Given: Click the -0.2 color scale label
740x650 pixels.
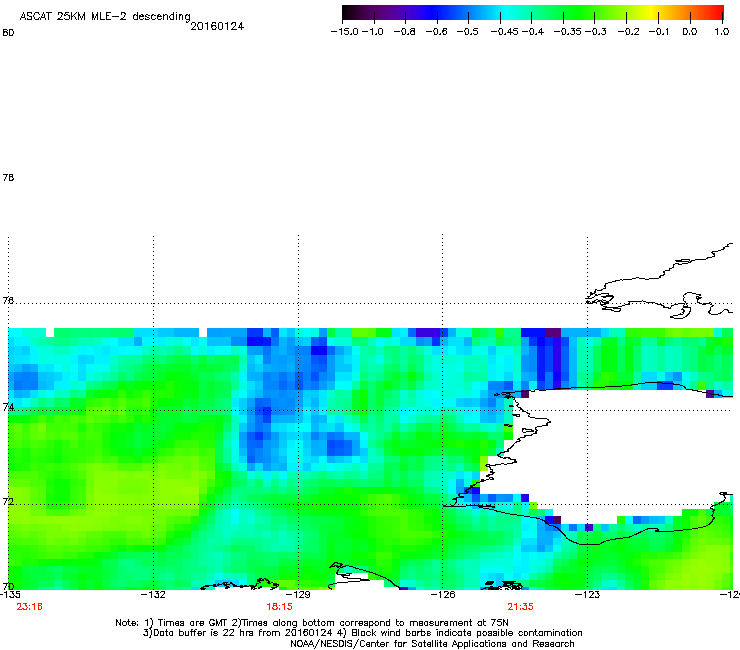Looking at the screenshot, I should click(628, 32).
